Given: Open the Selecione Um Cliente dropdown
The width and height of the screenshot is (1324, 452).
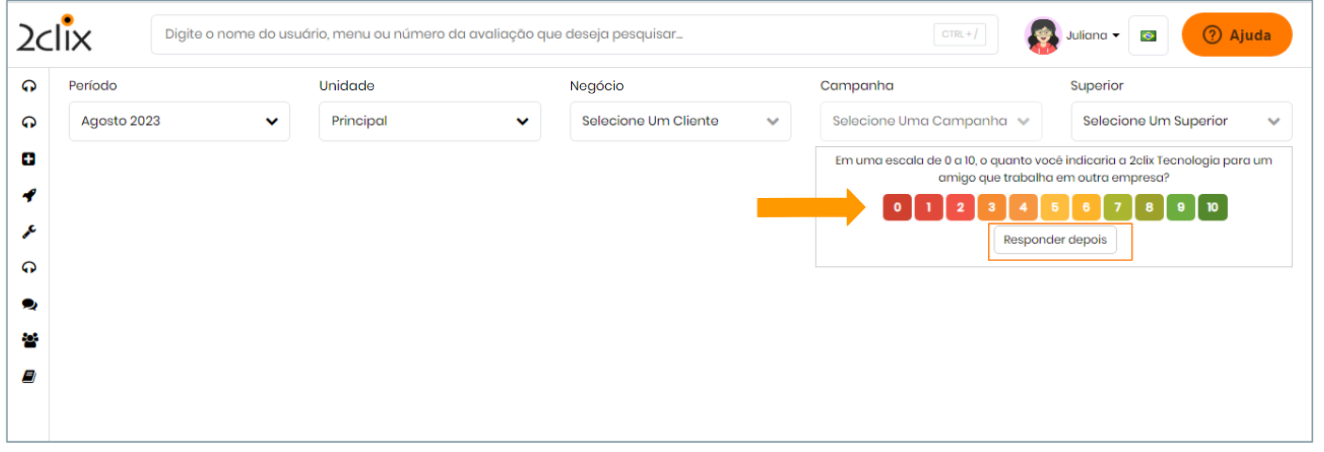Looking at the screenshot, I should click(x=680, y=121).
